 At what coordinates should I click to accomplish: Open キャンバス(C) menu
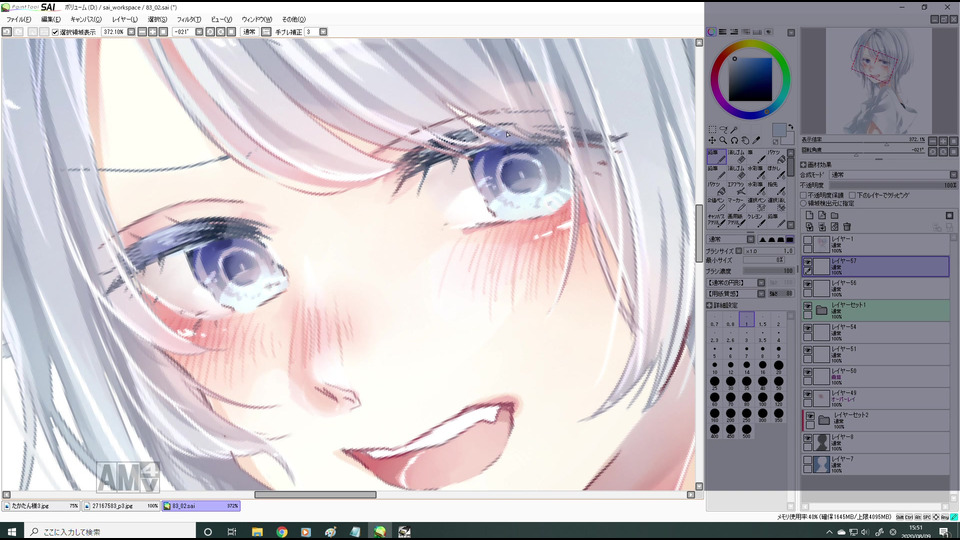point(86,20)
